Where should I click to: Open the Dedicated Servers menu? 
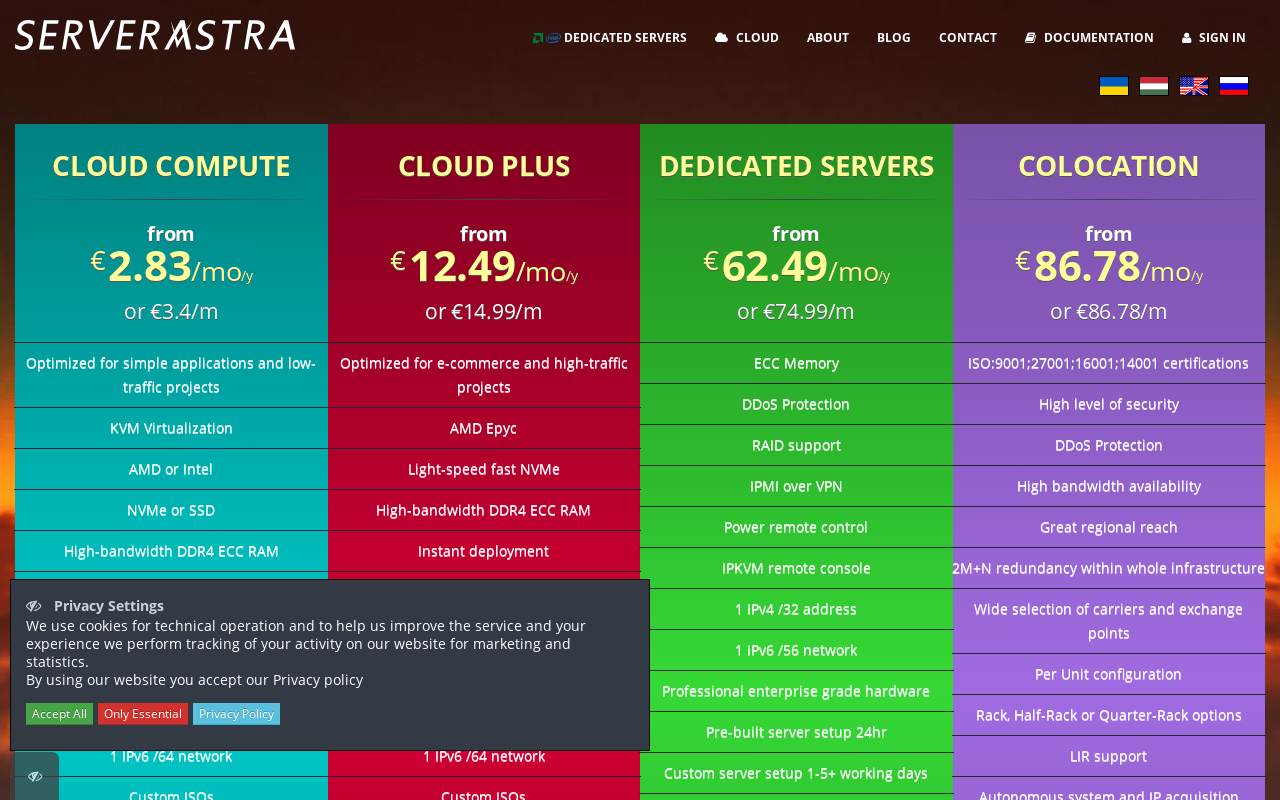pos(610,37)
